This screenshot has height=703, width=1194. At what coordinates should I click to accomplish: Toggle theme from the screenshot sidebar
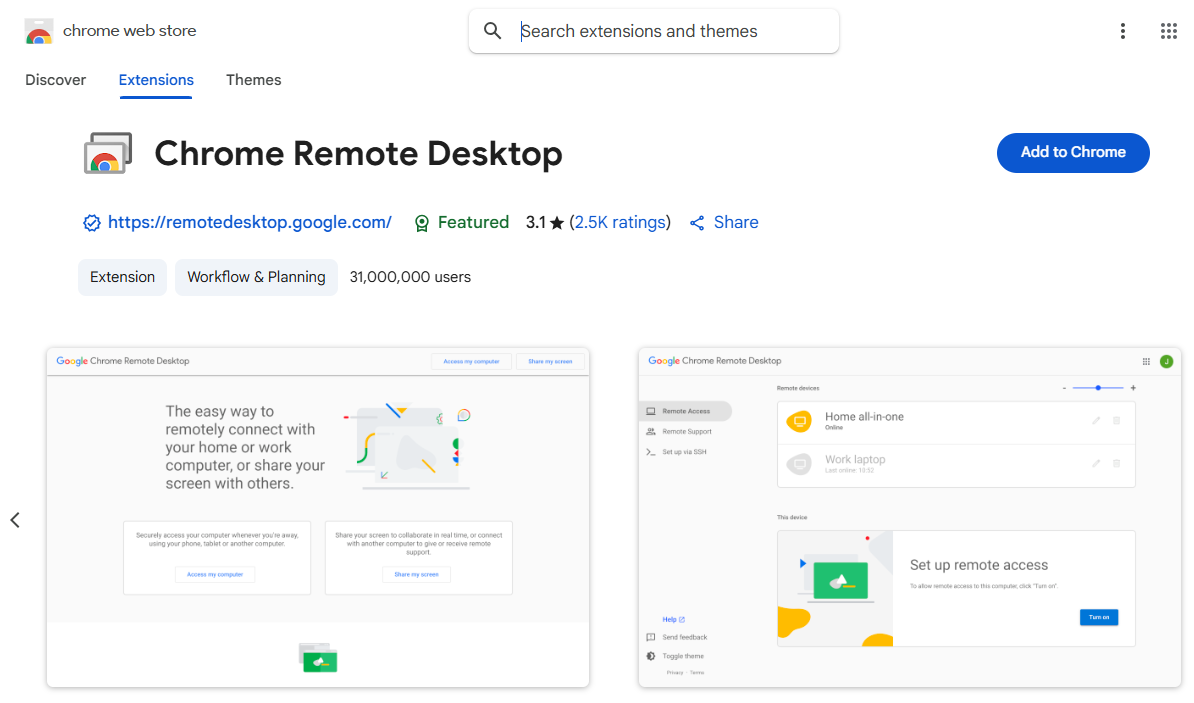[681, 656]
